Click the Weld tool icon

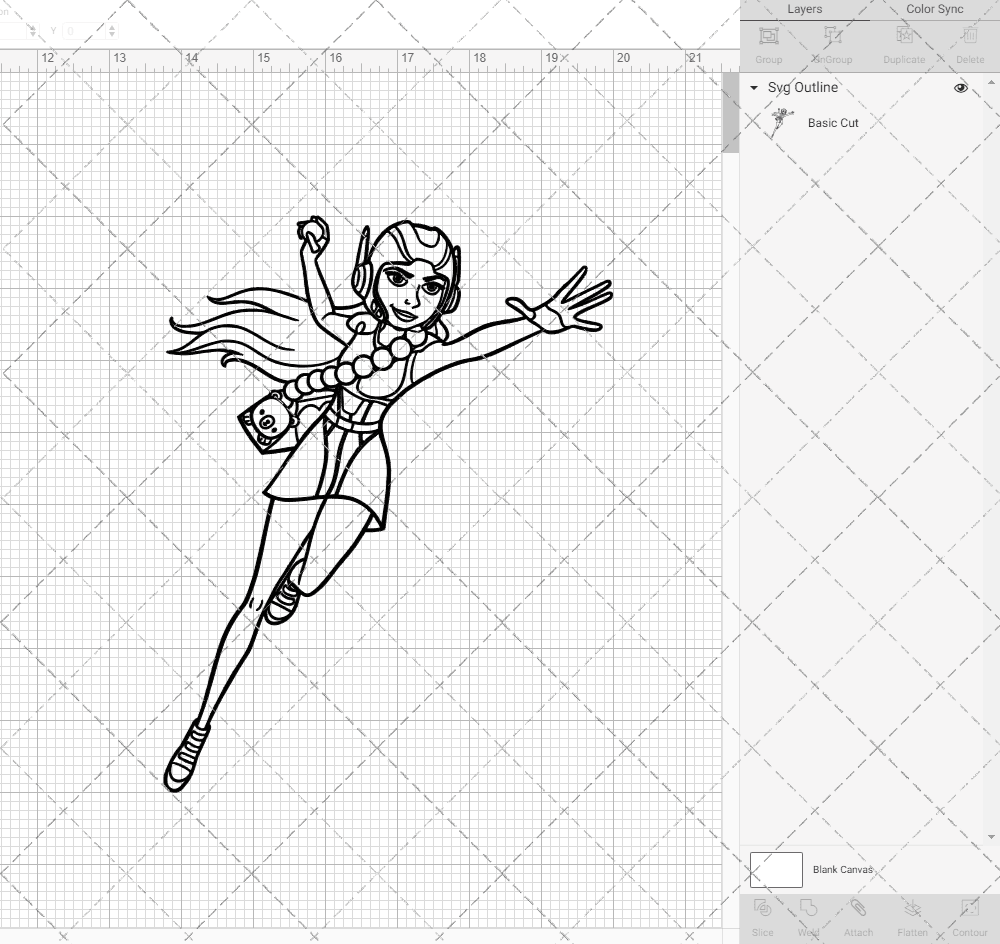pos(808,908)
